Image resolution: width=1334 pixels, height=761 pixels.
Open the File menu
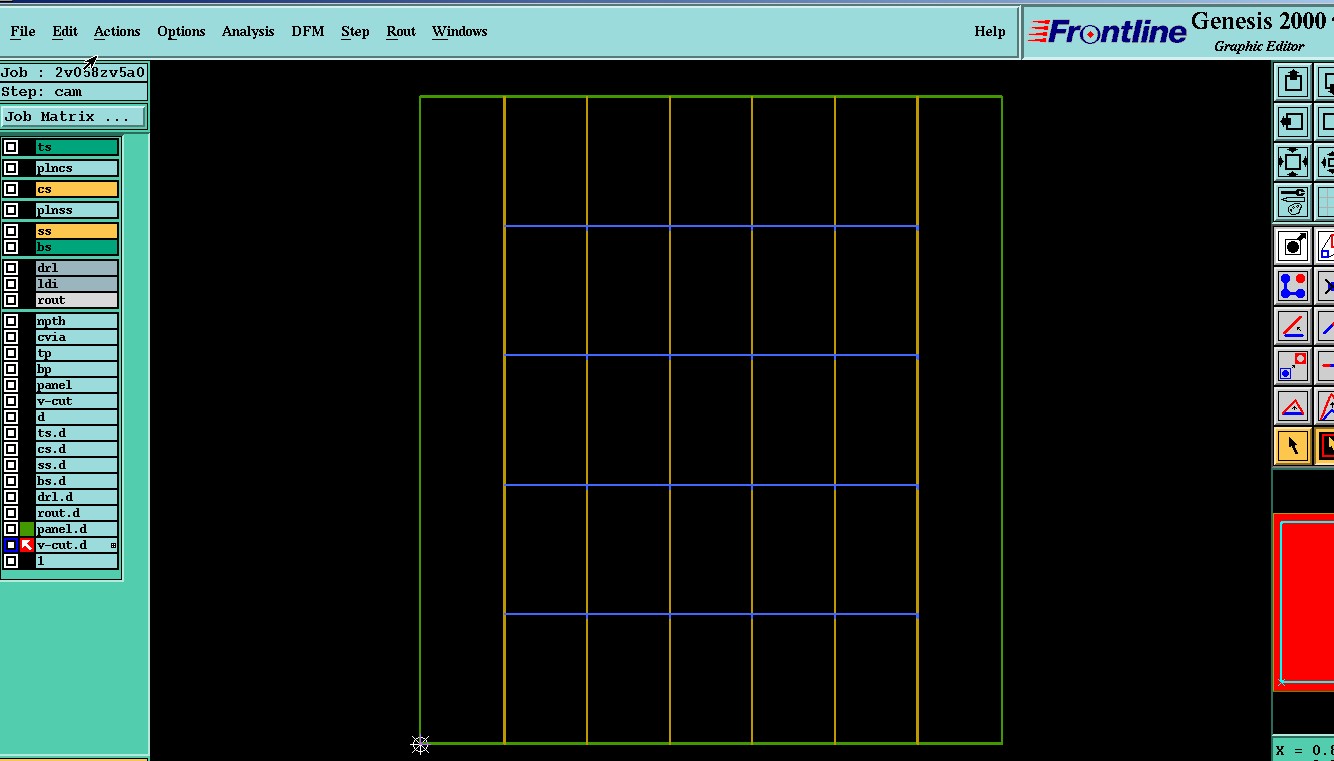pyautogui.click(x=23, y=31)
